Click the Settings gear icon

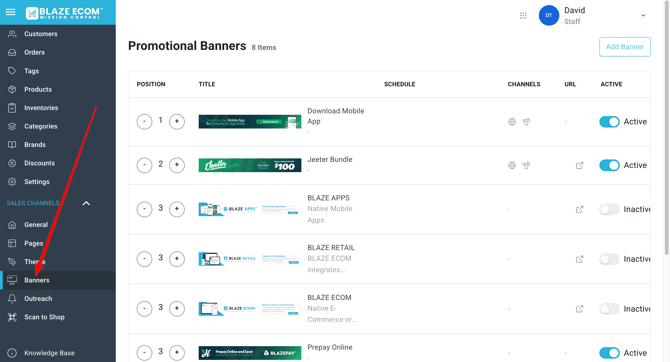click(x=12, y=182)
